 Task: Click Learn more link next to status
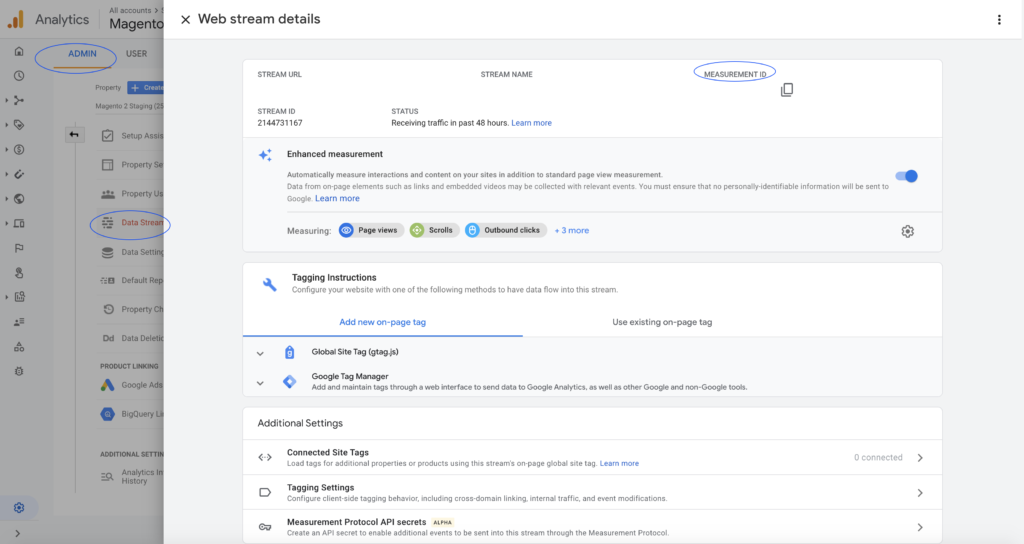[x=531, y=123]
